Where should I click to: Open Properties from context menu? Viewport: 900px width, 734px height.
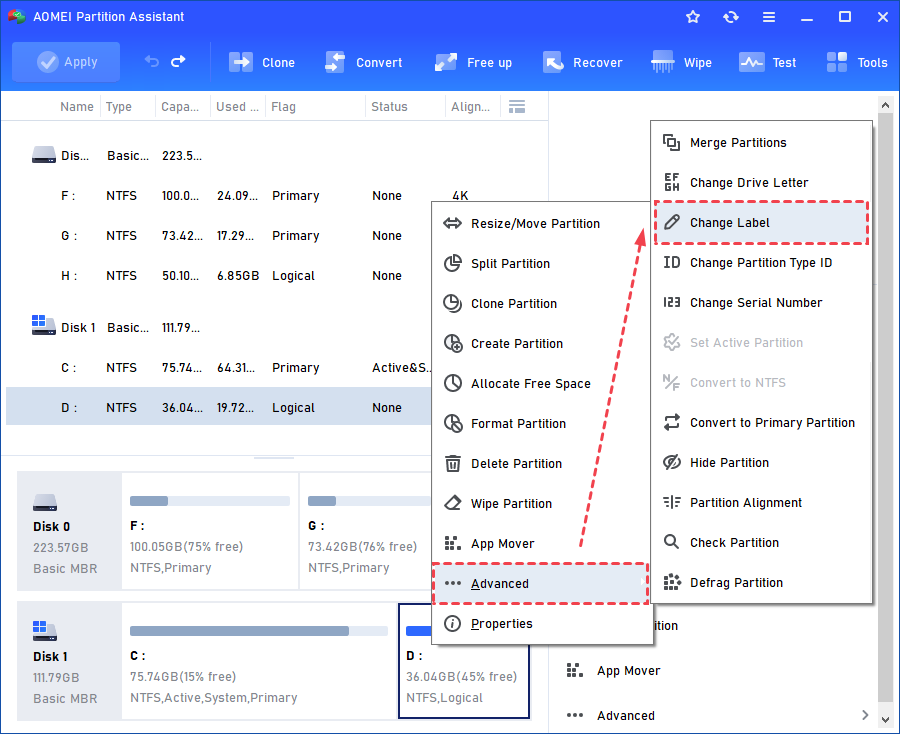pyautogui.click(x=540, y=624)
